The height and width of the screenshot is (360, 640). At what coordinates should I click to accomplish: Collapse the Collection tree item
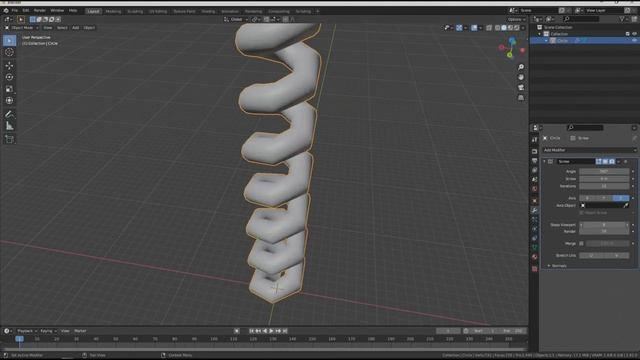540,34
